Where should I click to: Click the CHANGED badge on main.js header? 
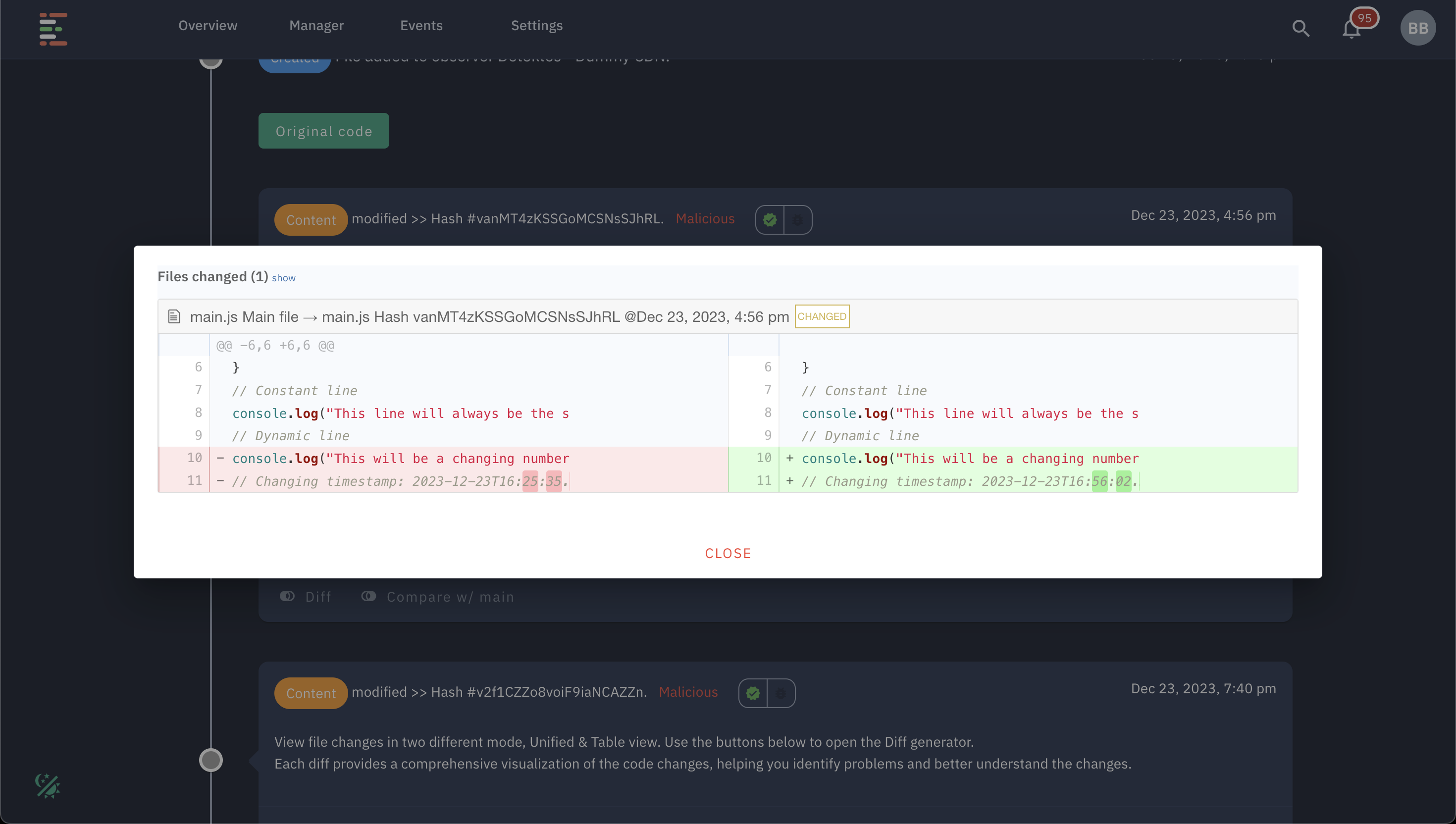(x=822, y=316)
